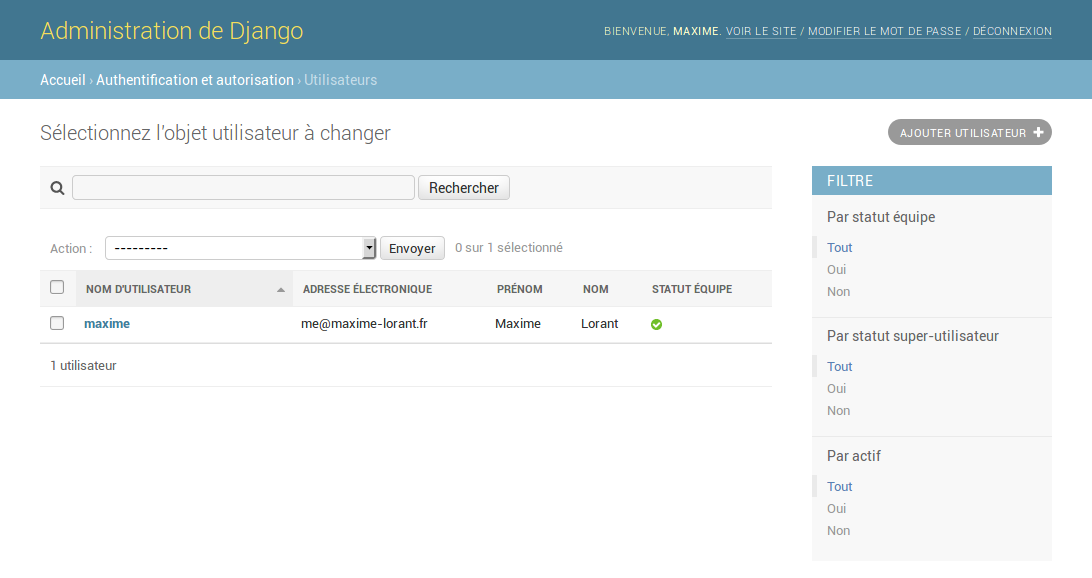Focus the user search input field
1092x578 pixels.
[243, 187]
